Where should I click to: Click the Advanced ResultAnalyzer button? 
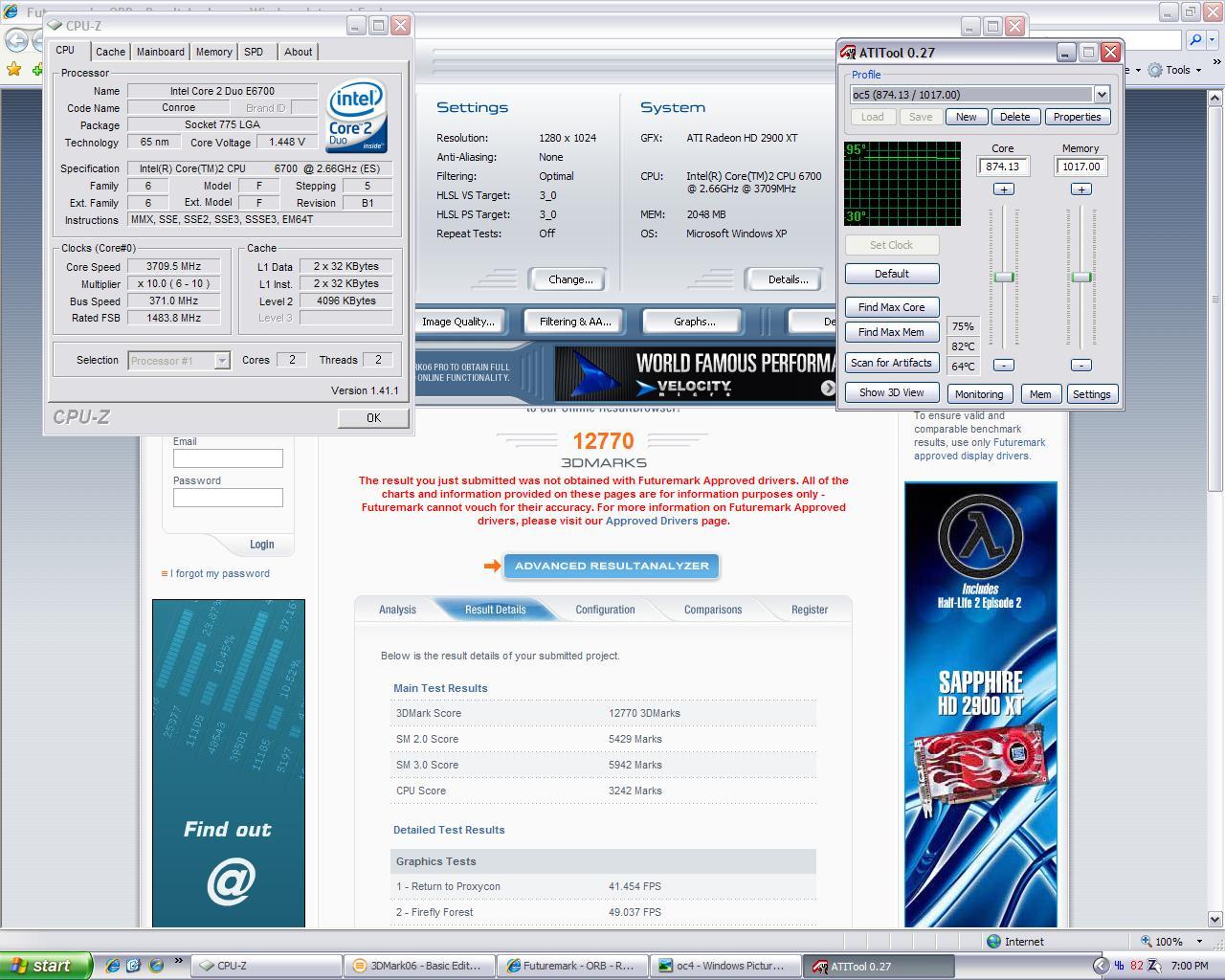(612, 566)
